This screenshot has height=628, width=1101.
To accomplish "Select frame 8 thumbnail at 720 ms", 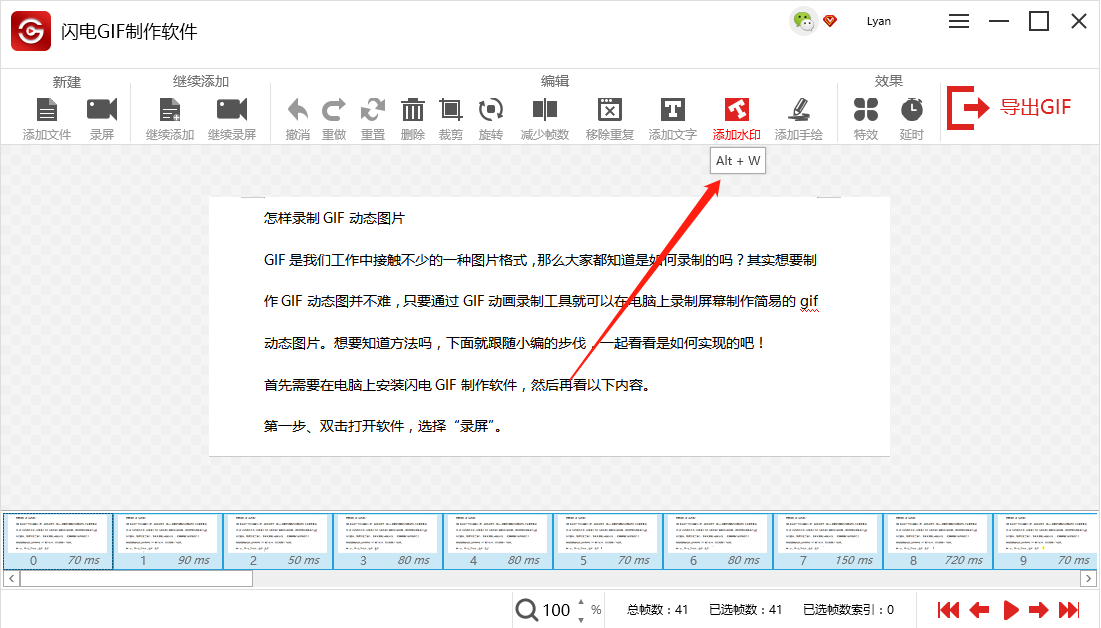I will pos(939,541).
